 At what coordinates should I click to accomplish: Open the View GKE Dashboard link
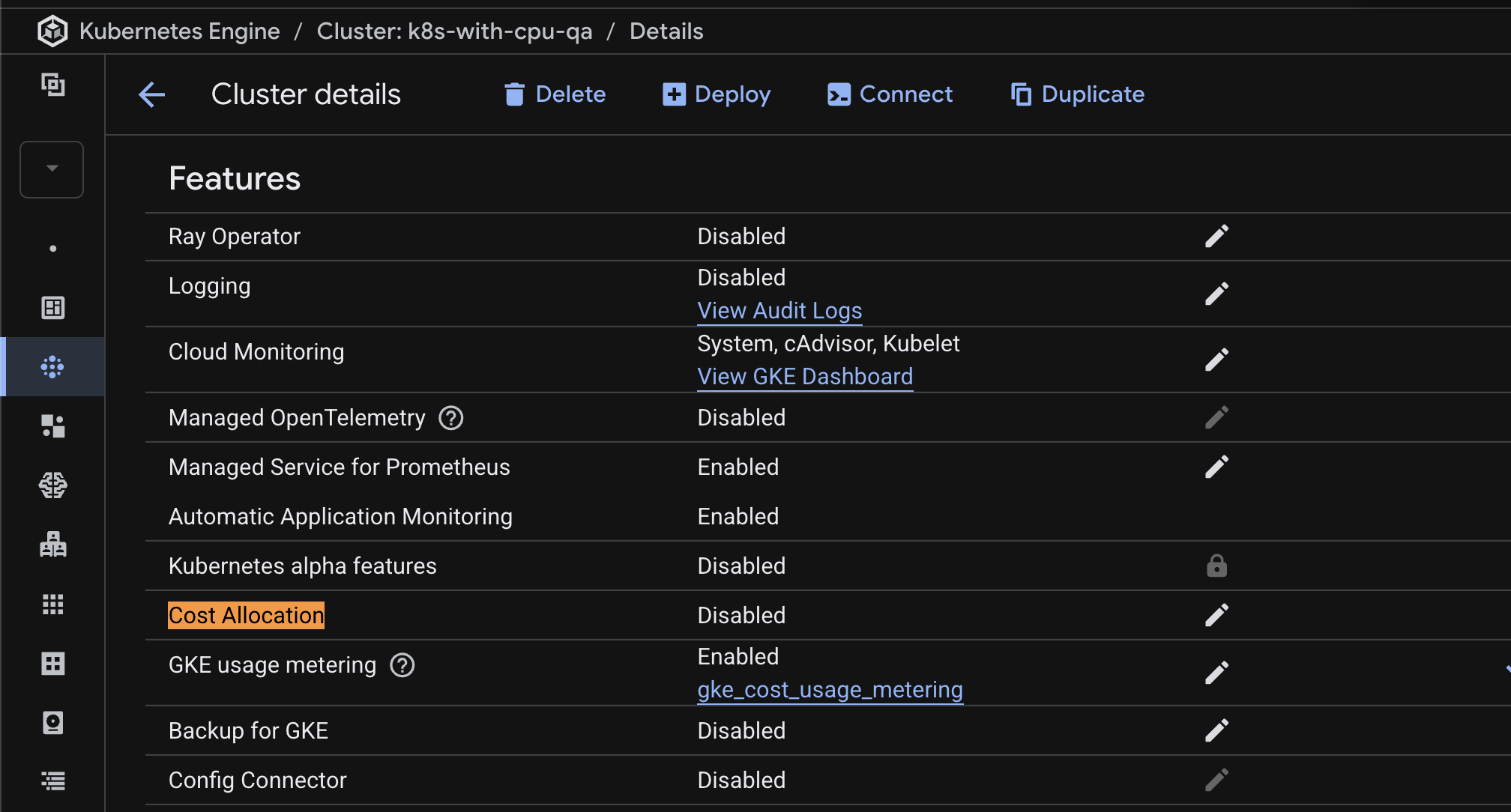804,377
